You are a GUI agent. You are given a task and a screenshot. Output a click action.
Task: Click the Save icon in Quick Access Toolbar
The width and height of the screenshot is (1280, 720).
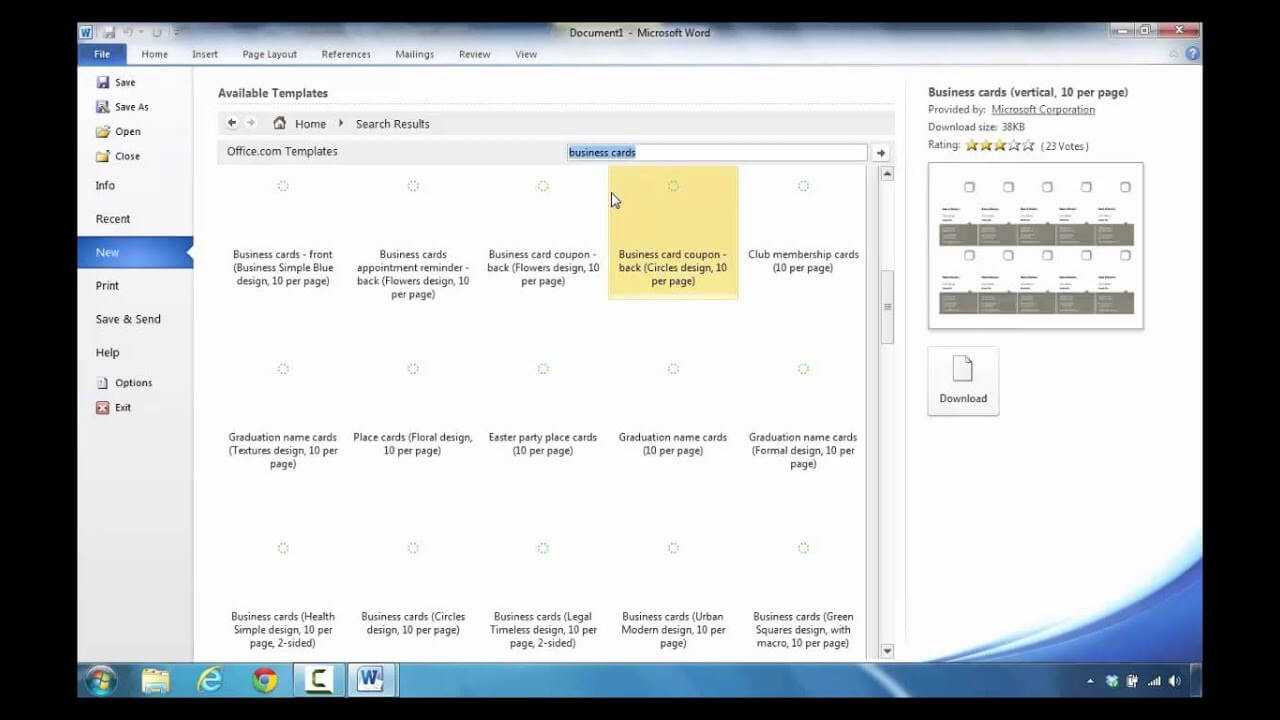click(x=107, y=32)
